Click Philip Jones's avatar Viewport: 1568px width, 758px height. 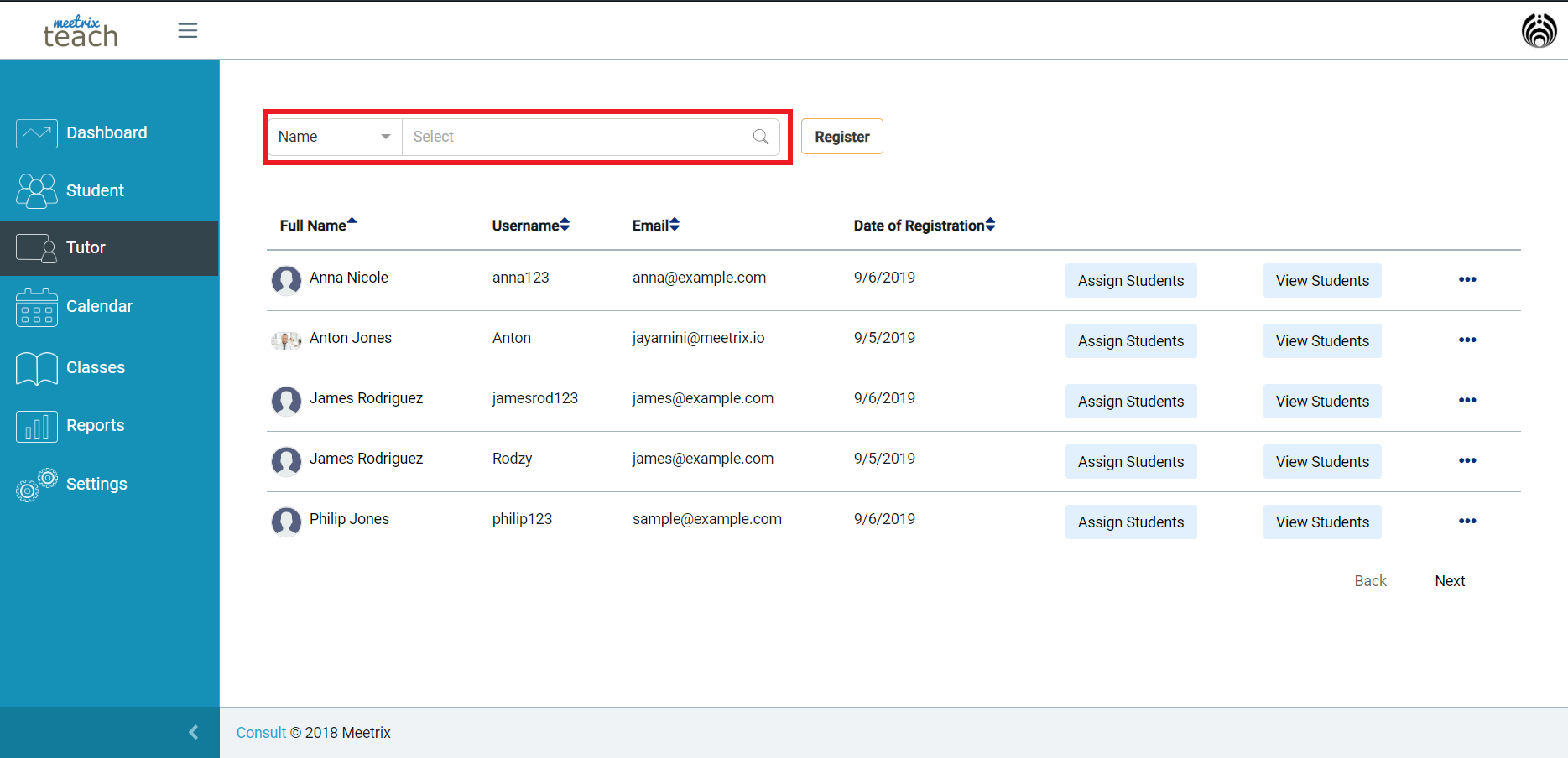[286, 522]
